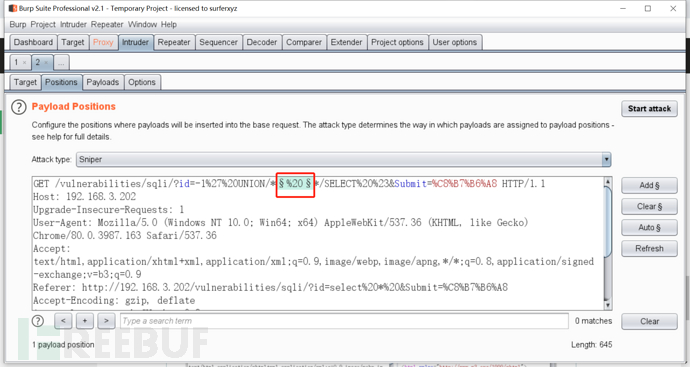Open the Intruder menu in menu bar

point(73,25)
